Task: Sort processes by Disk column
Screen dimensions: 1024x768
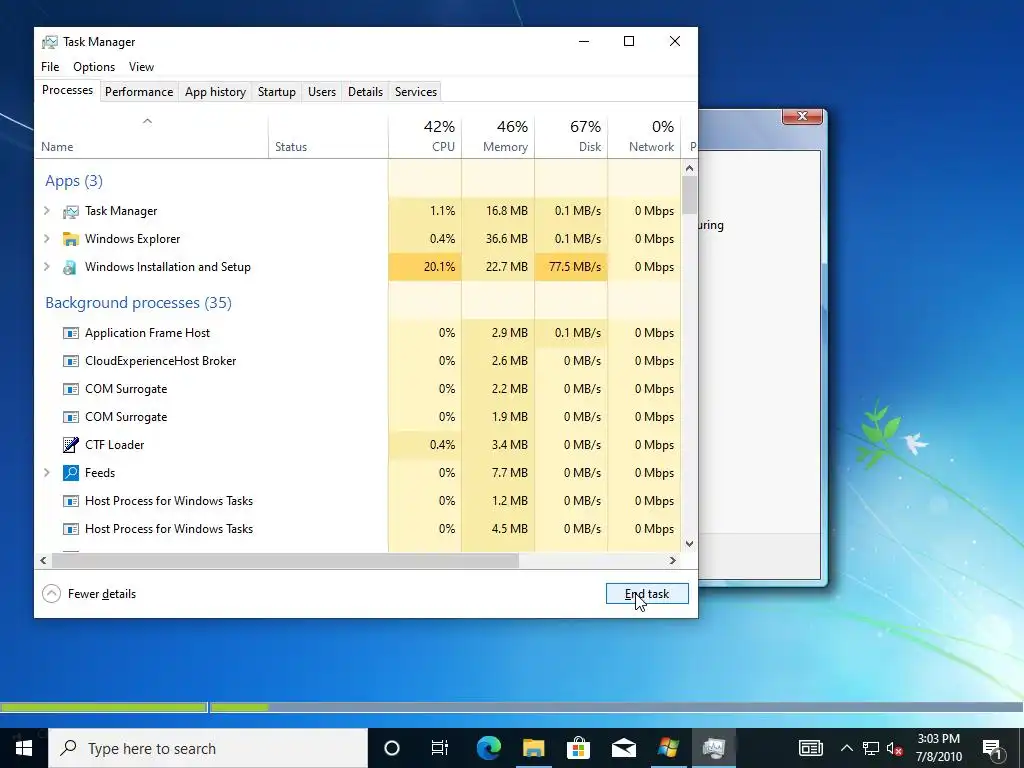Action: pos(571,137)
